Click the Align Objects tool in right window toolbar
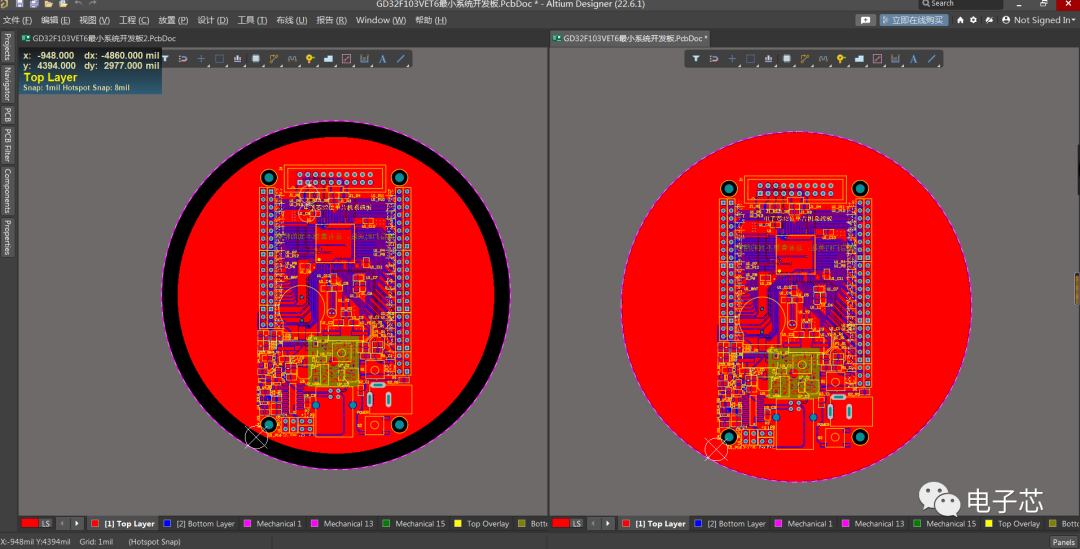The height and width of the screenshot is (549, 1080). click(769, 59)
